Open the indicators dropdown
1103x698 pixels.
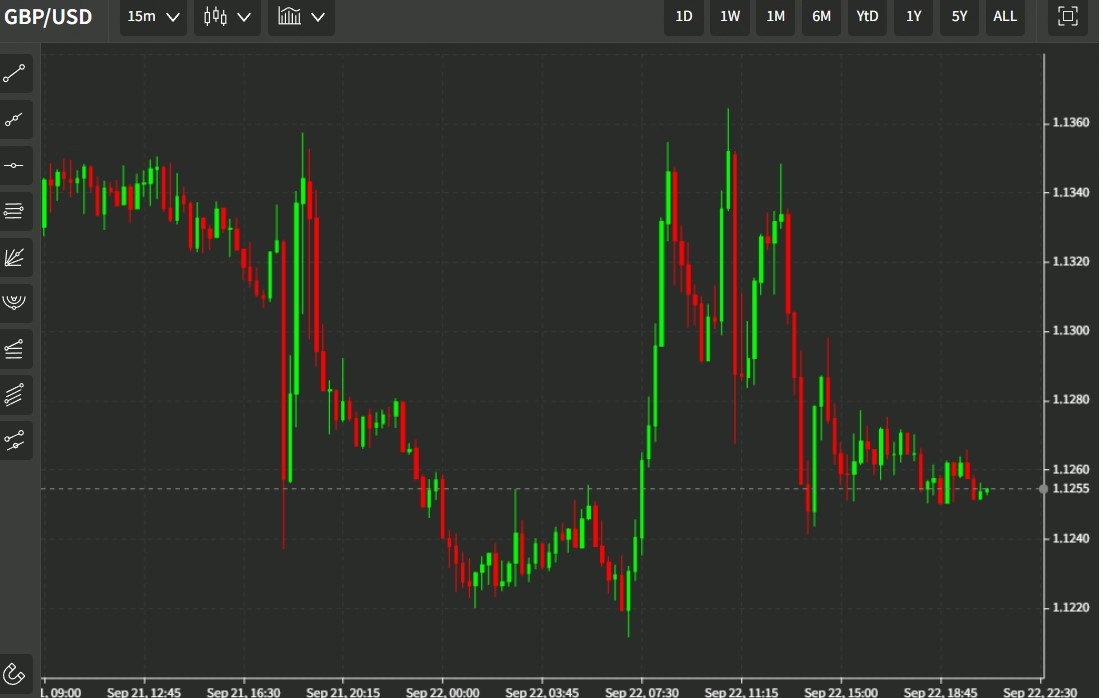point(301,16)
